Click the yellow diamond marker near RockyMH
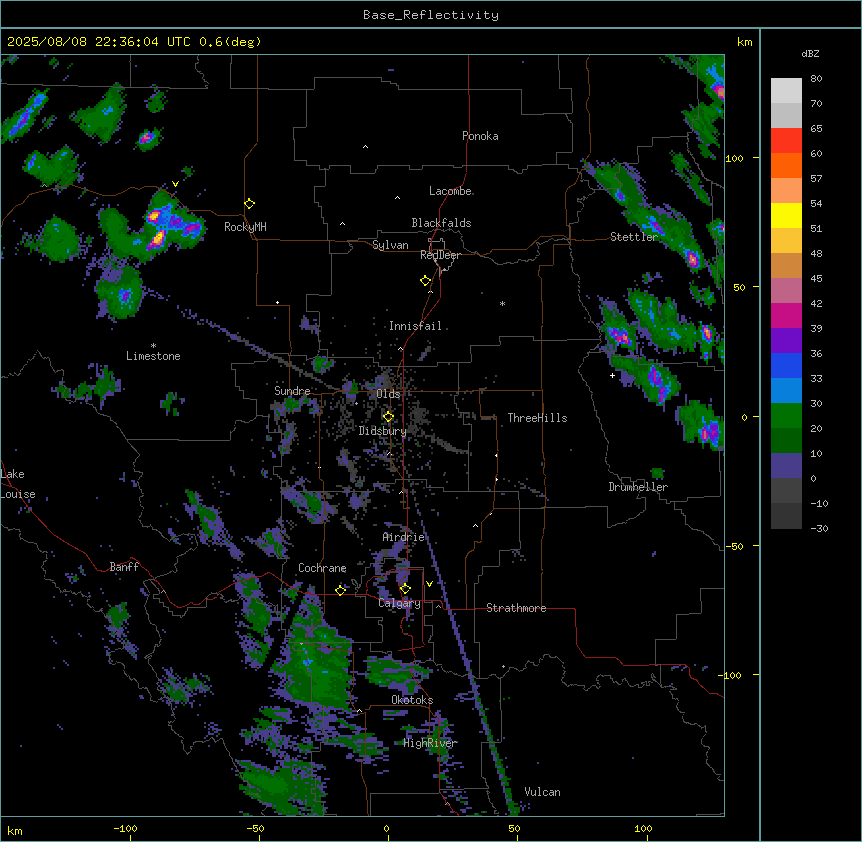 (250, 204)
